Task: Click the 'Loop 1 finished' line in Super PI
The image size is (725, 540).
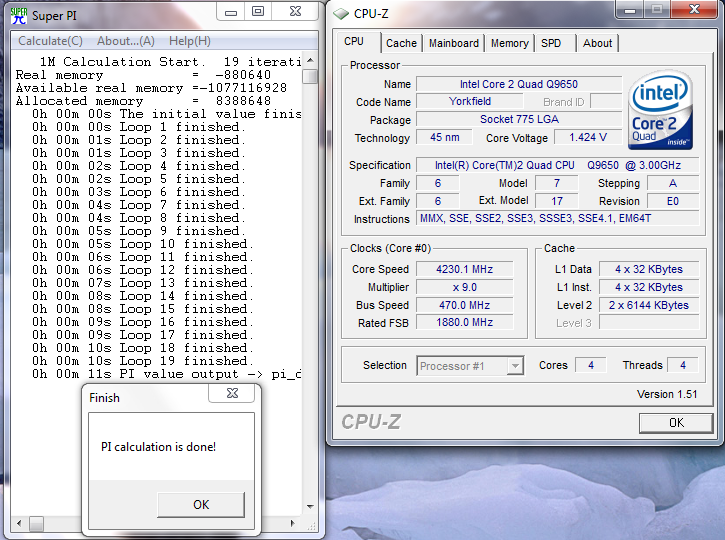Action: (x=139, y=127)
